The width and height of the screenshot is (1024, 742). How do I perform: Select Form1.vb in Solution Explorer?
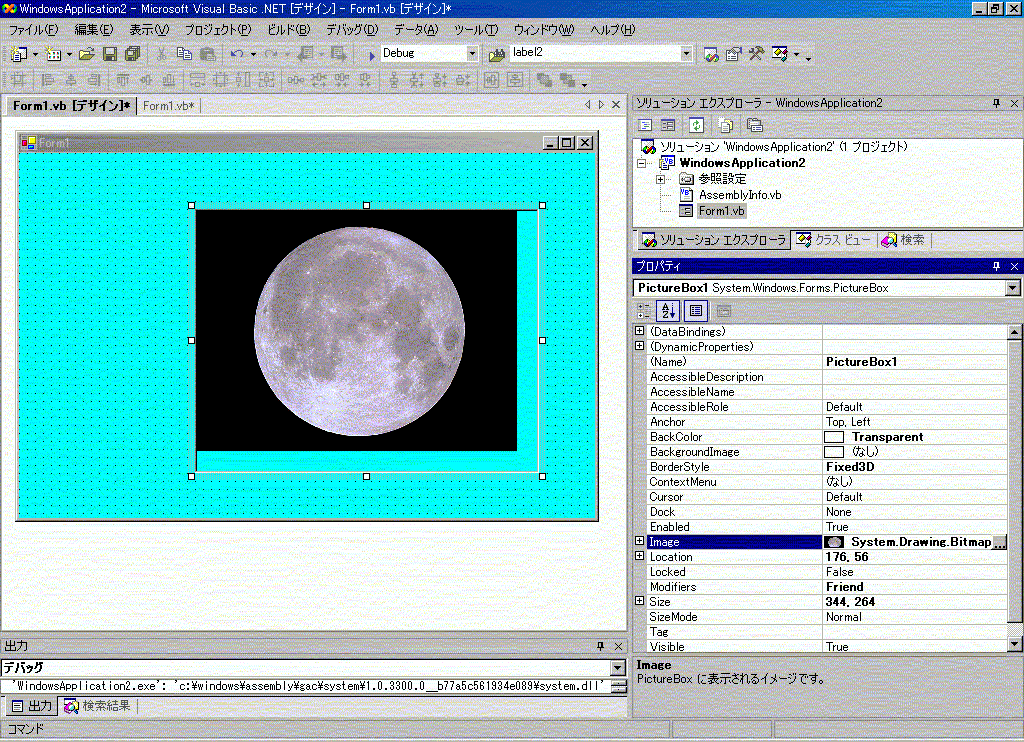(x=721, y=211)
